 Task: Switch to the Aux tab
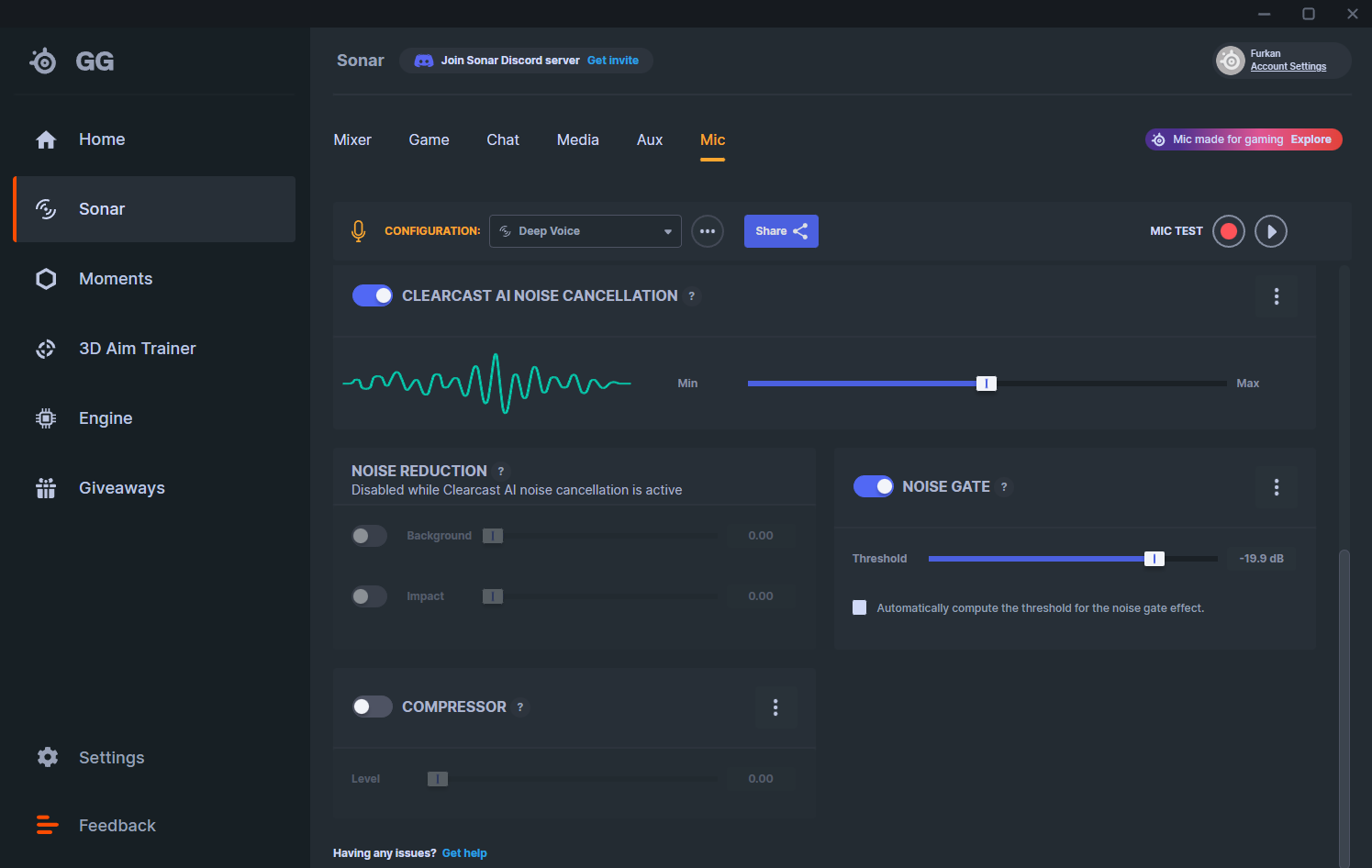[x=650, y=139]
